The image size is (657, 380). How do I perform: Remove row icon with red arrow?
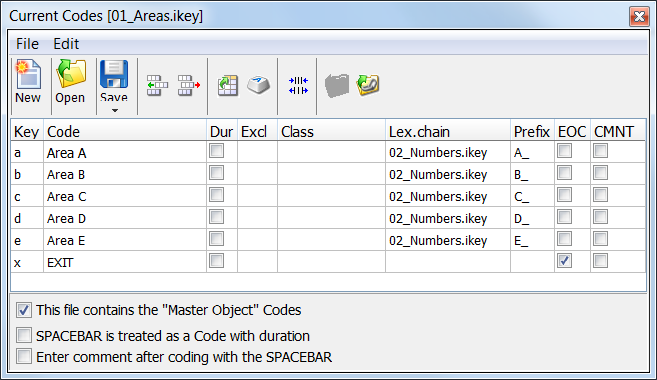(189, 85)
